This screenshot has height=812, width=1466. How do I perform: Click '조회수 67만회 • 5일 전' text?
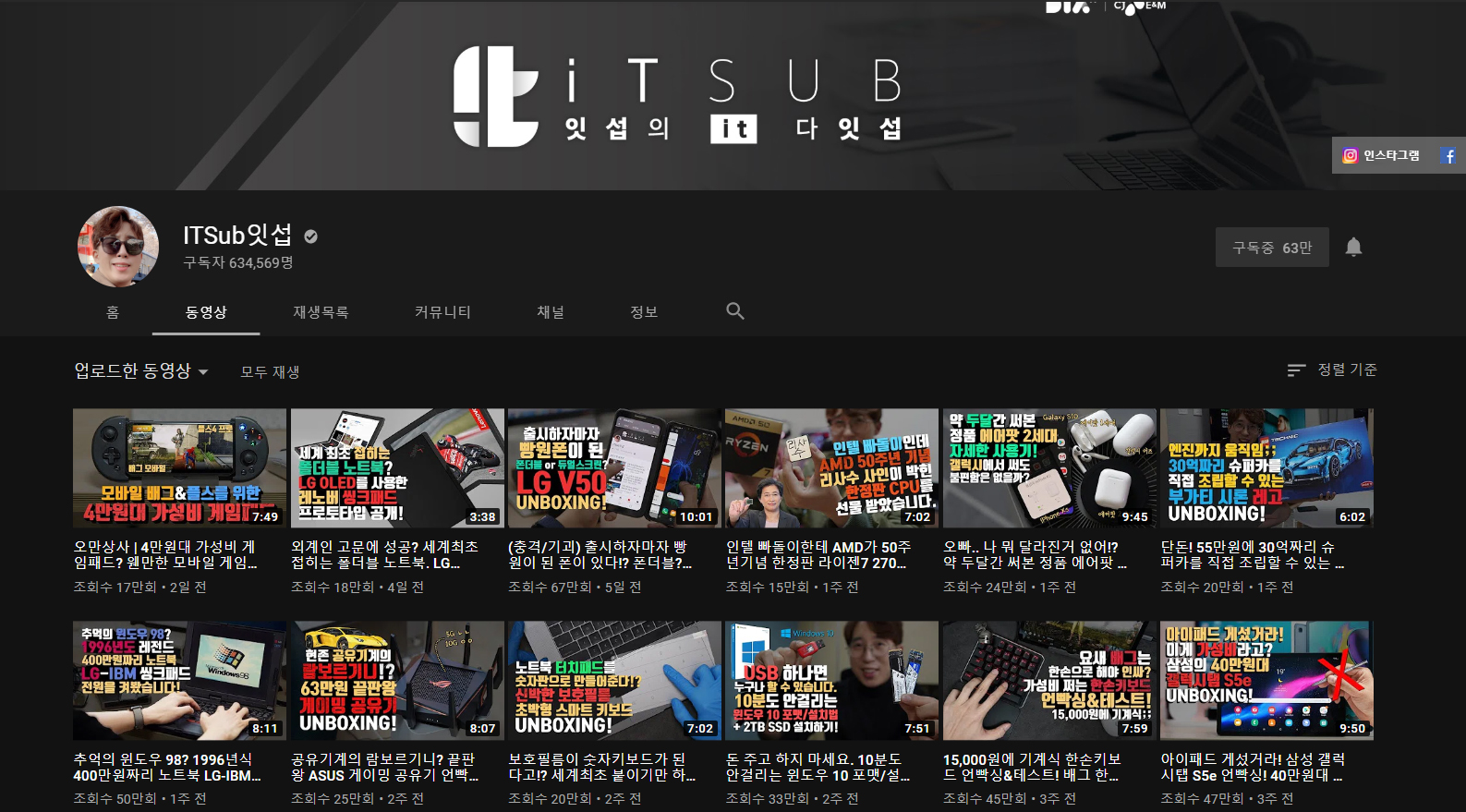point(575,588)
